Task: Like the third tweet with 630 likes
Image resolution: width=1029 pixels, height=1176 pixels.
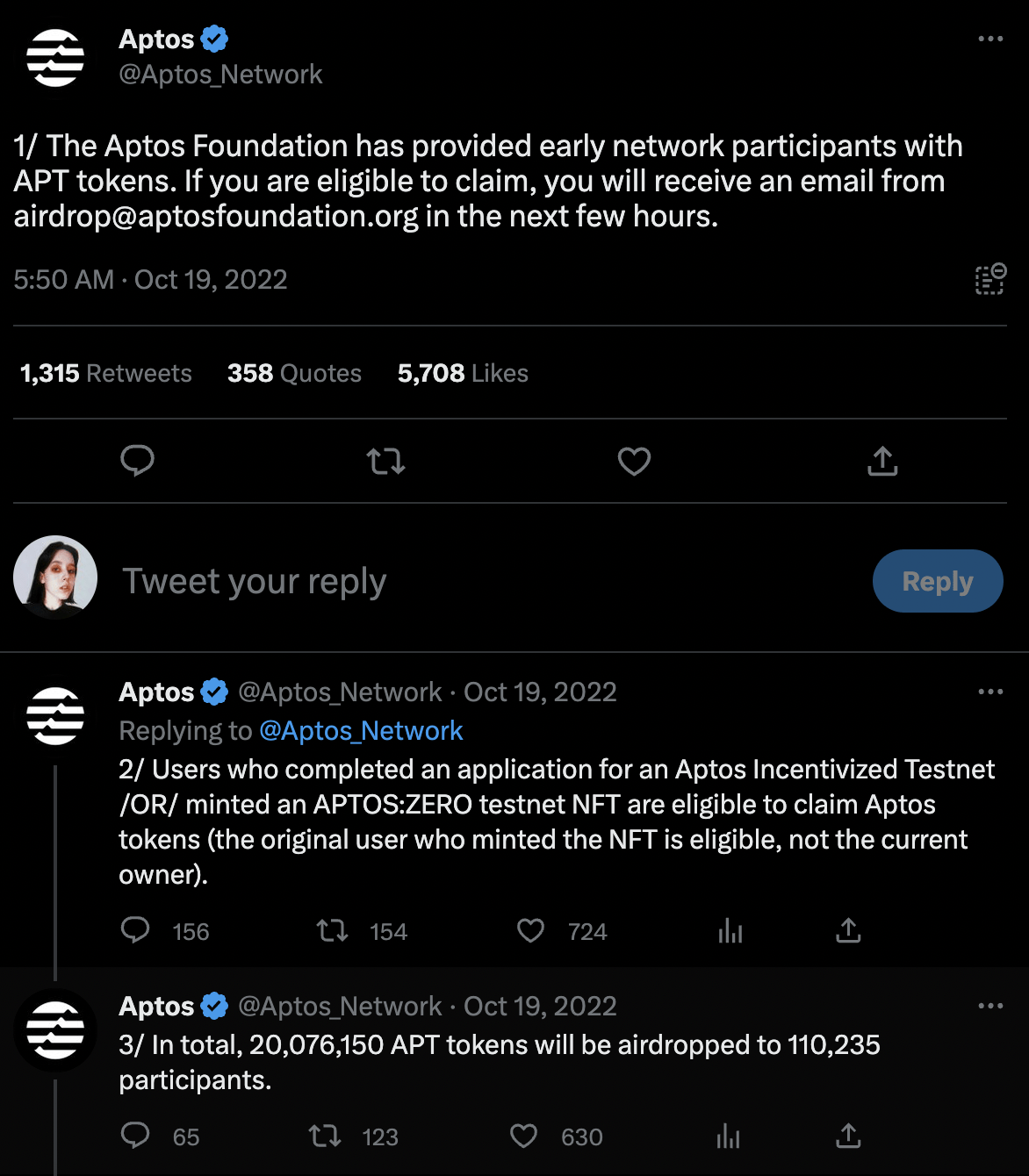Action: click(x=524, y=1136)
